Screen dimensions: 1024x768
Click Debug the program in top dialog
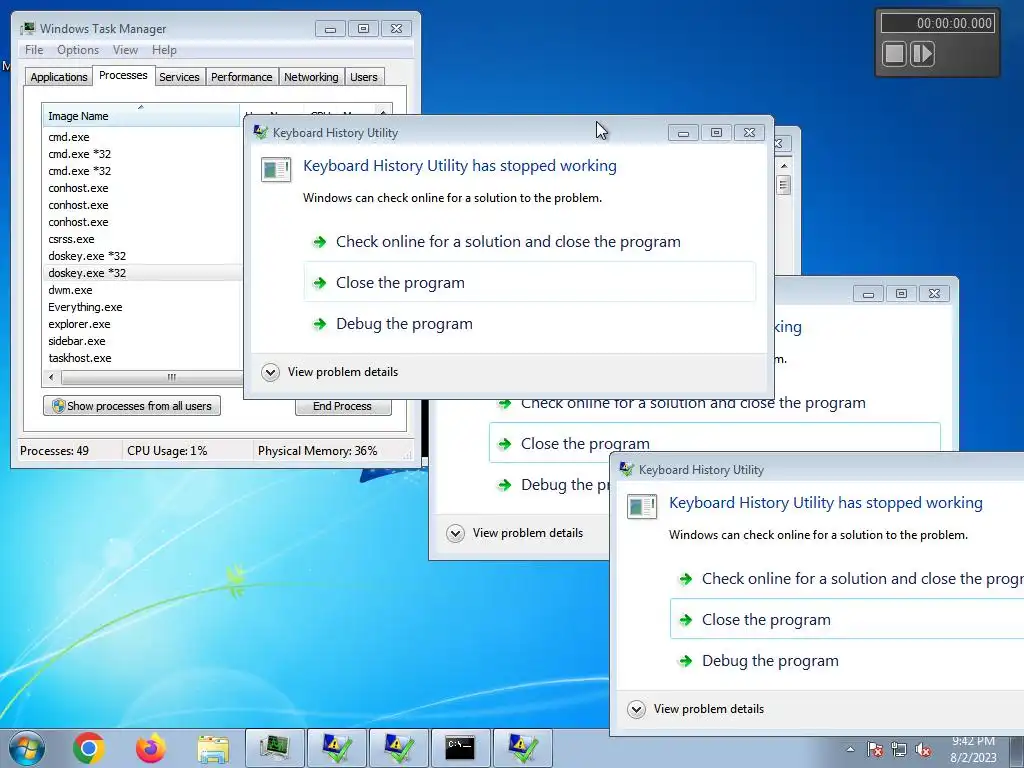530,324
